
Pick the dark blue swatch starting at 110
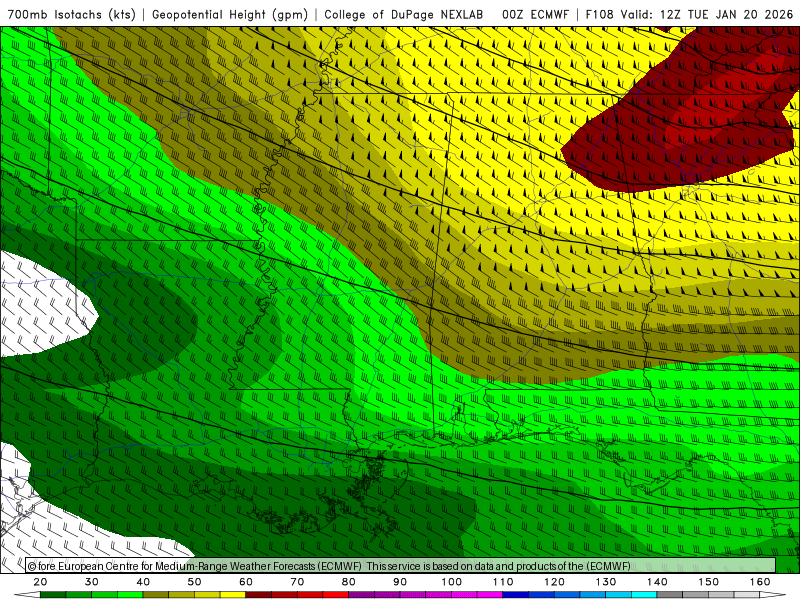[x=516, y=595]
